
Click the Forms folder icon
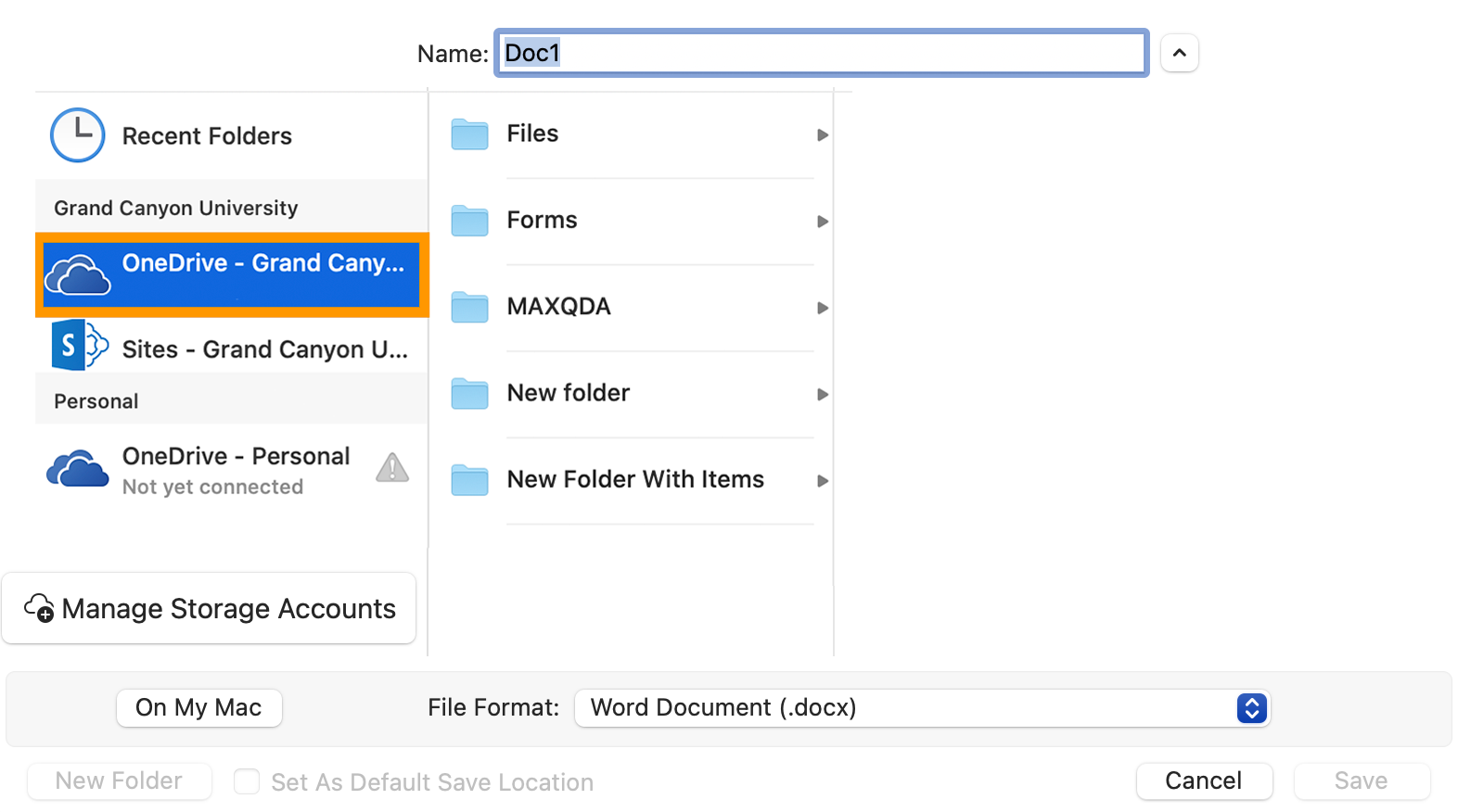[x=469, y=221]
